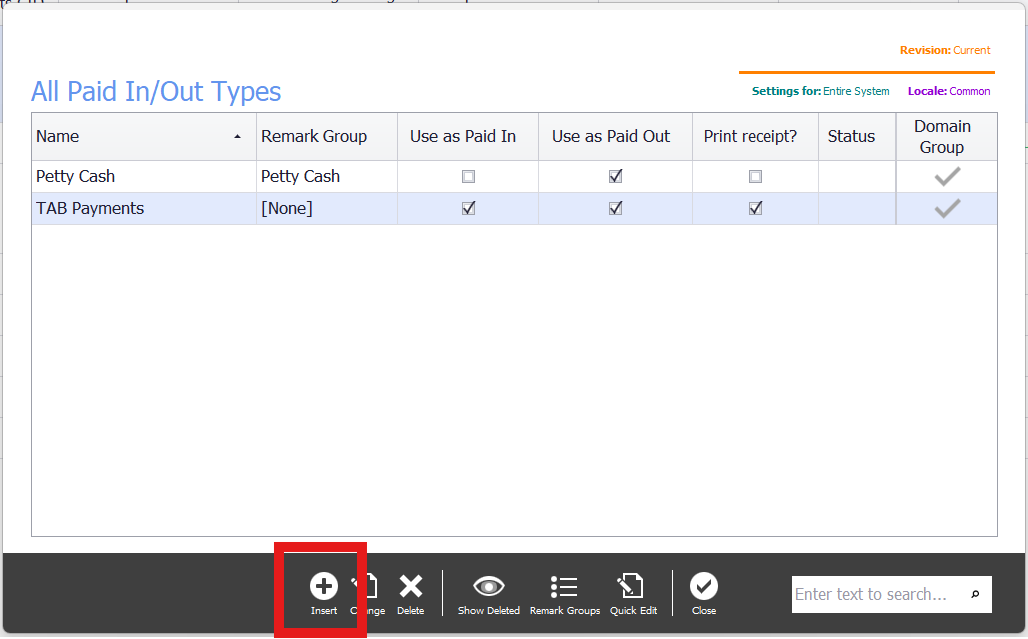Click the Locale: Common label
The image size is (1028, 639).
coord(949,91)
